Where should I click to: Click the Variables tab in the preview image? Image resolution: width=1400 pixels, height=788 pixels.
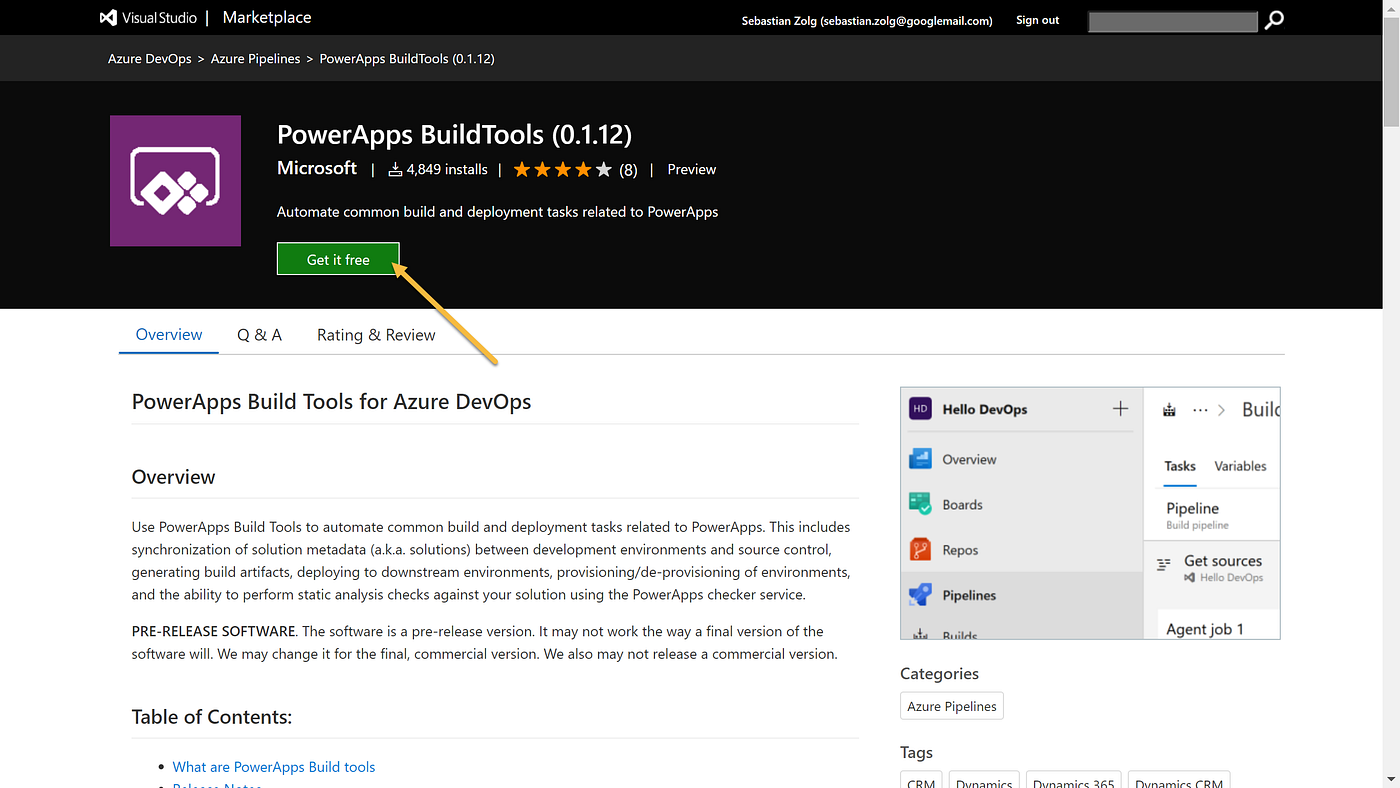1240,466
